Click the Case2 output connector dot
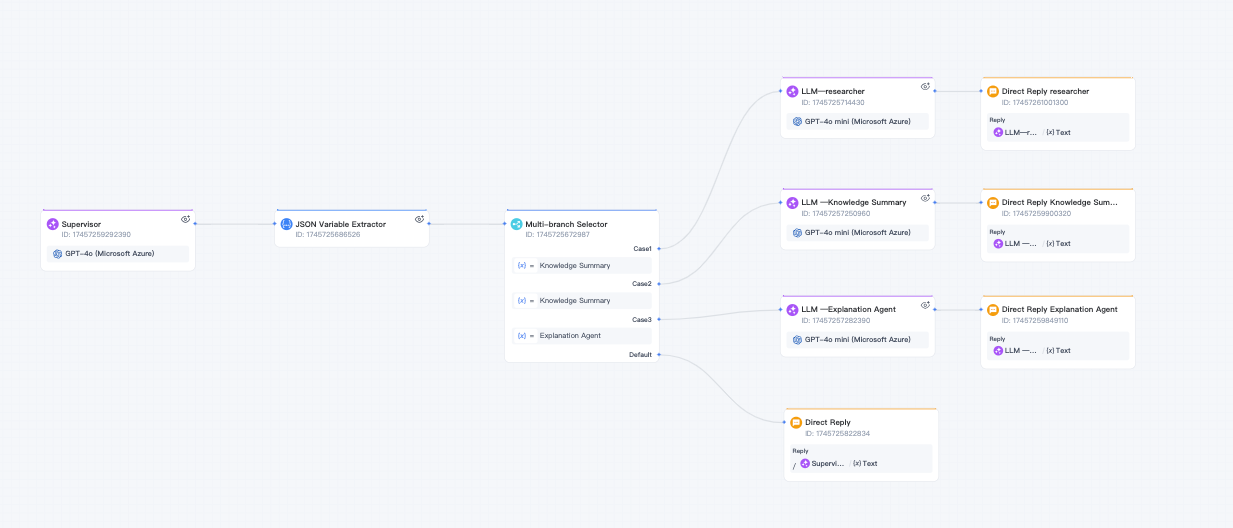The image size is (1233, 528). (x=659, y=283)
